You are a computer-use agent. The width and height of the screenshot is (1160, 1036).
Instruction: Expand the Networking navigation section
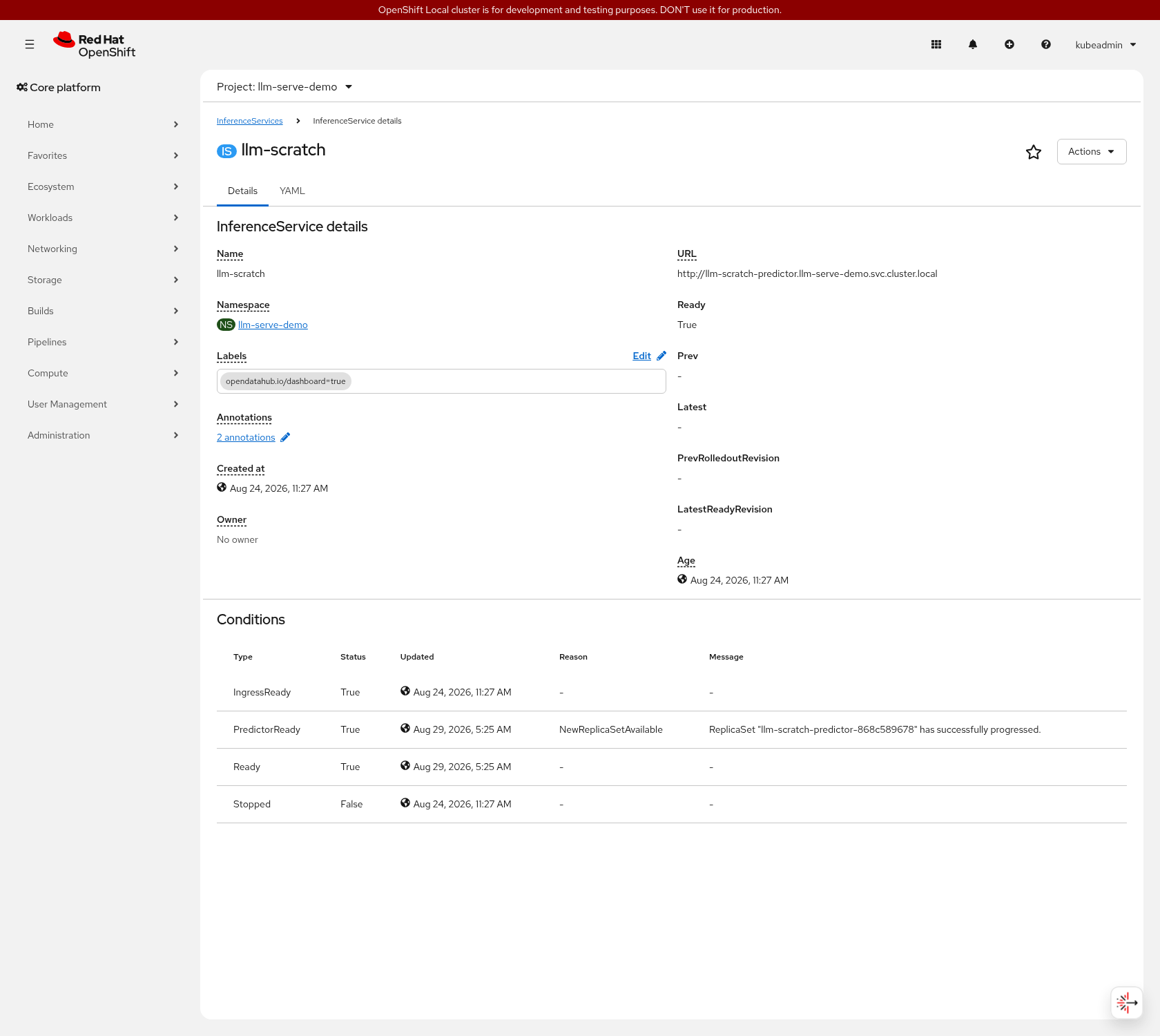pyautogui.click(x=103, y=249)
